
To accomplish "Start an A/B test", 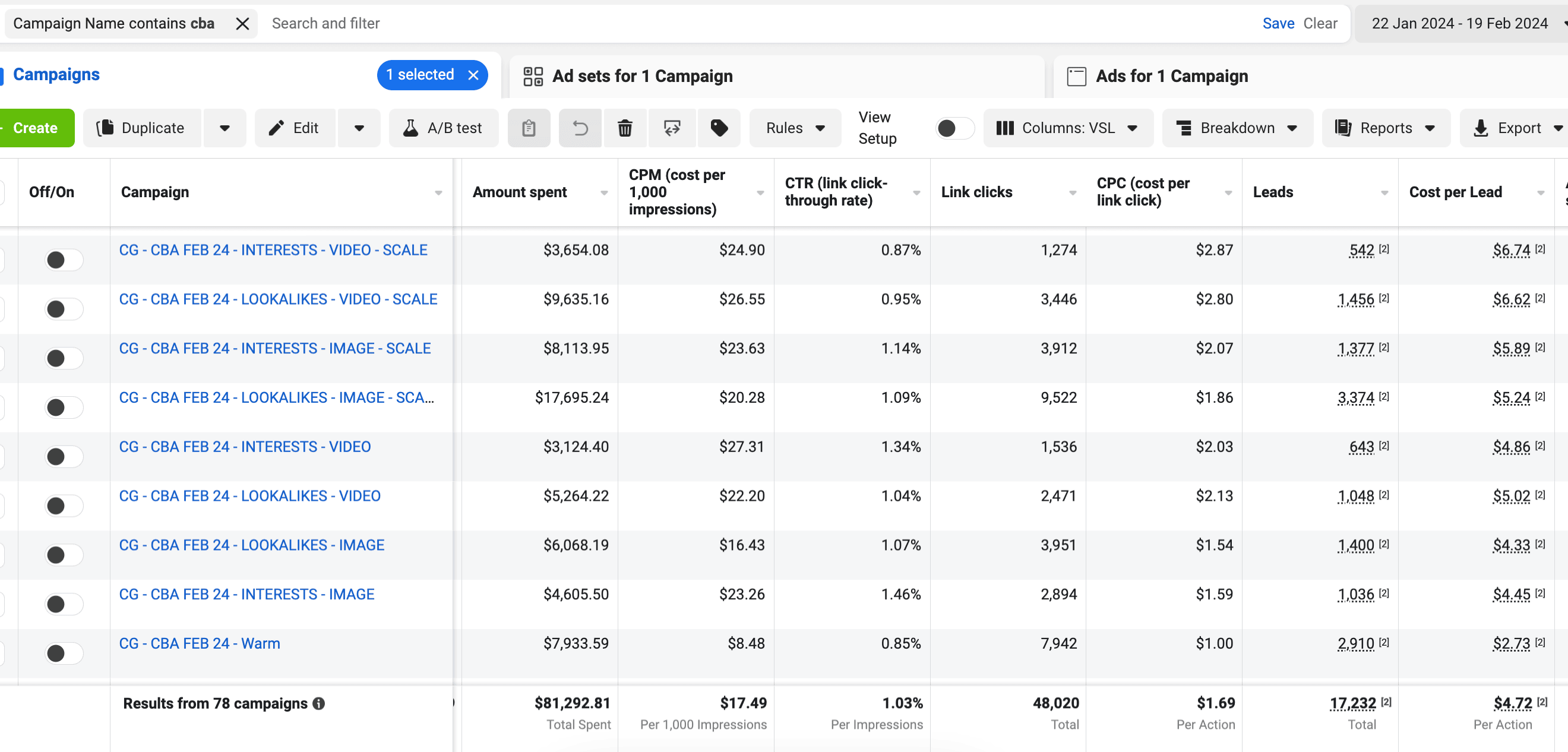I will pyautogui.click(x=443, y=128).
